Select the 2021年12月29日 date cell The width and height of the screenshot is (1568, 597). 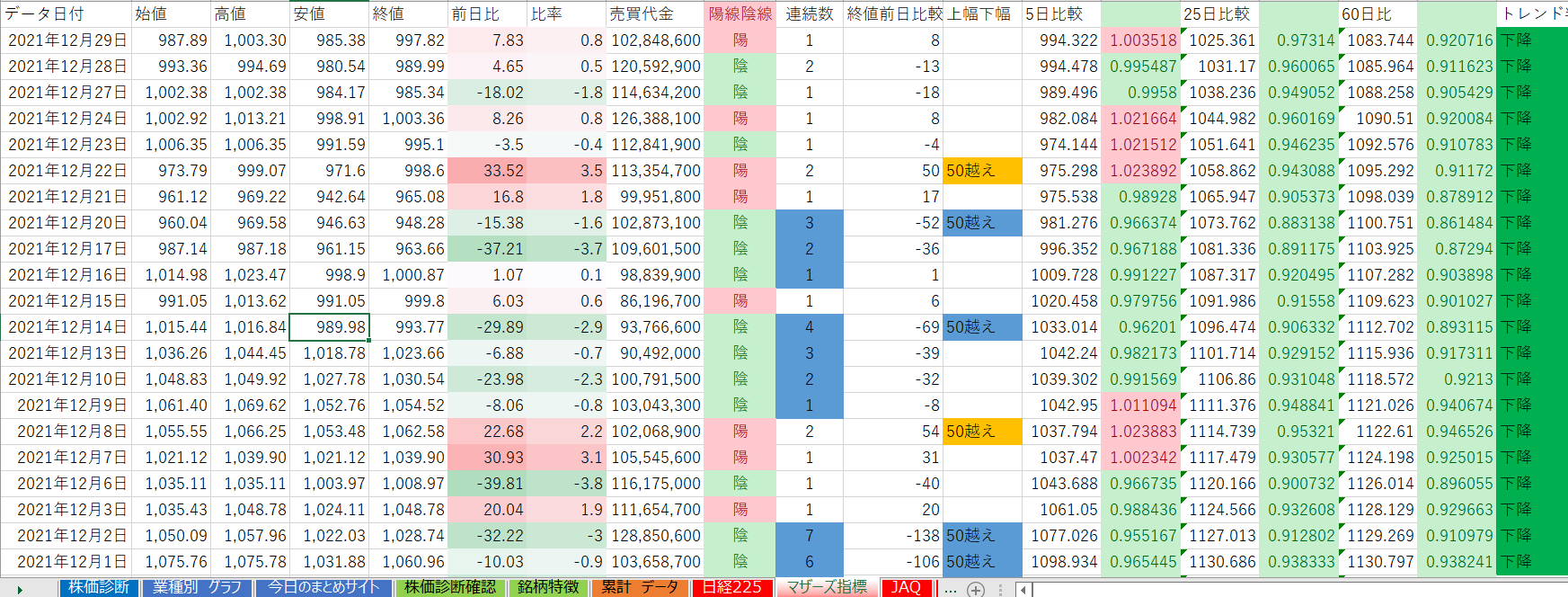[66, 40]
